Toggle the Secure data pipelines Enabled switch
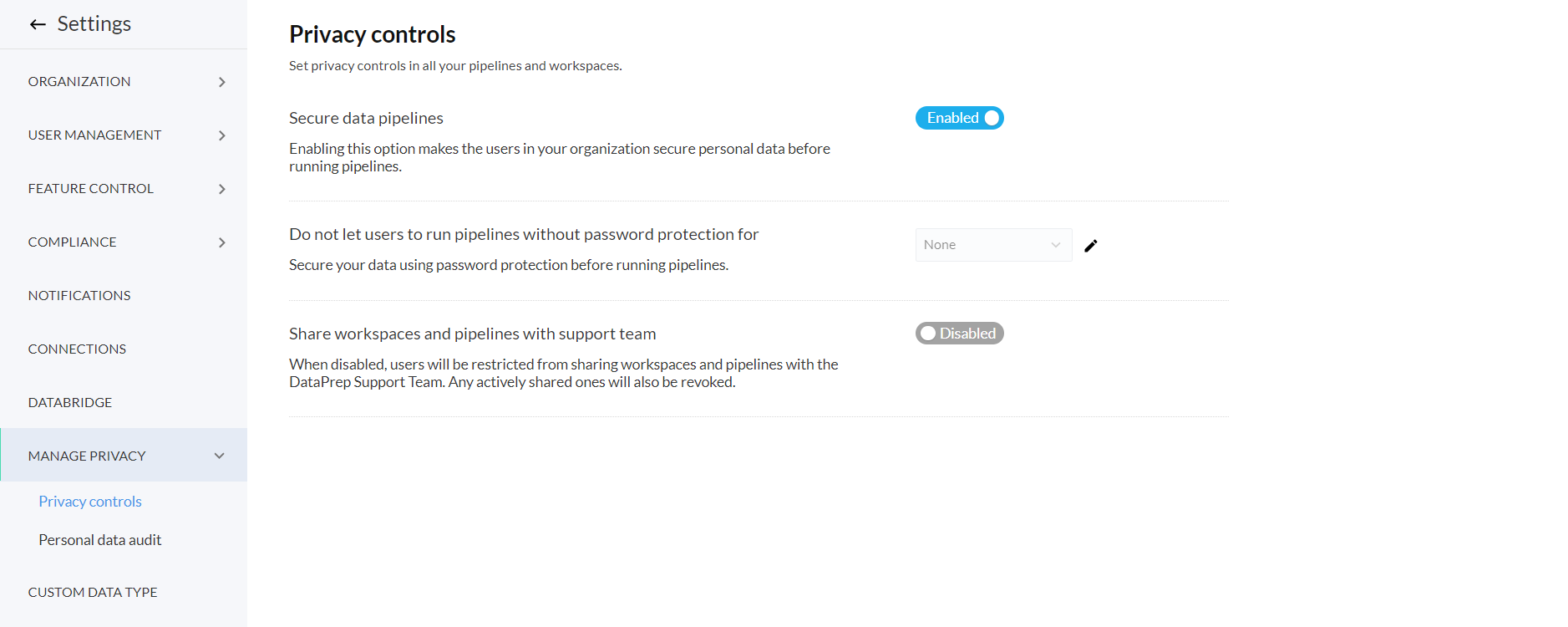This screenshot has height=627, width=1568. [959, 118]
